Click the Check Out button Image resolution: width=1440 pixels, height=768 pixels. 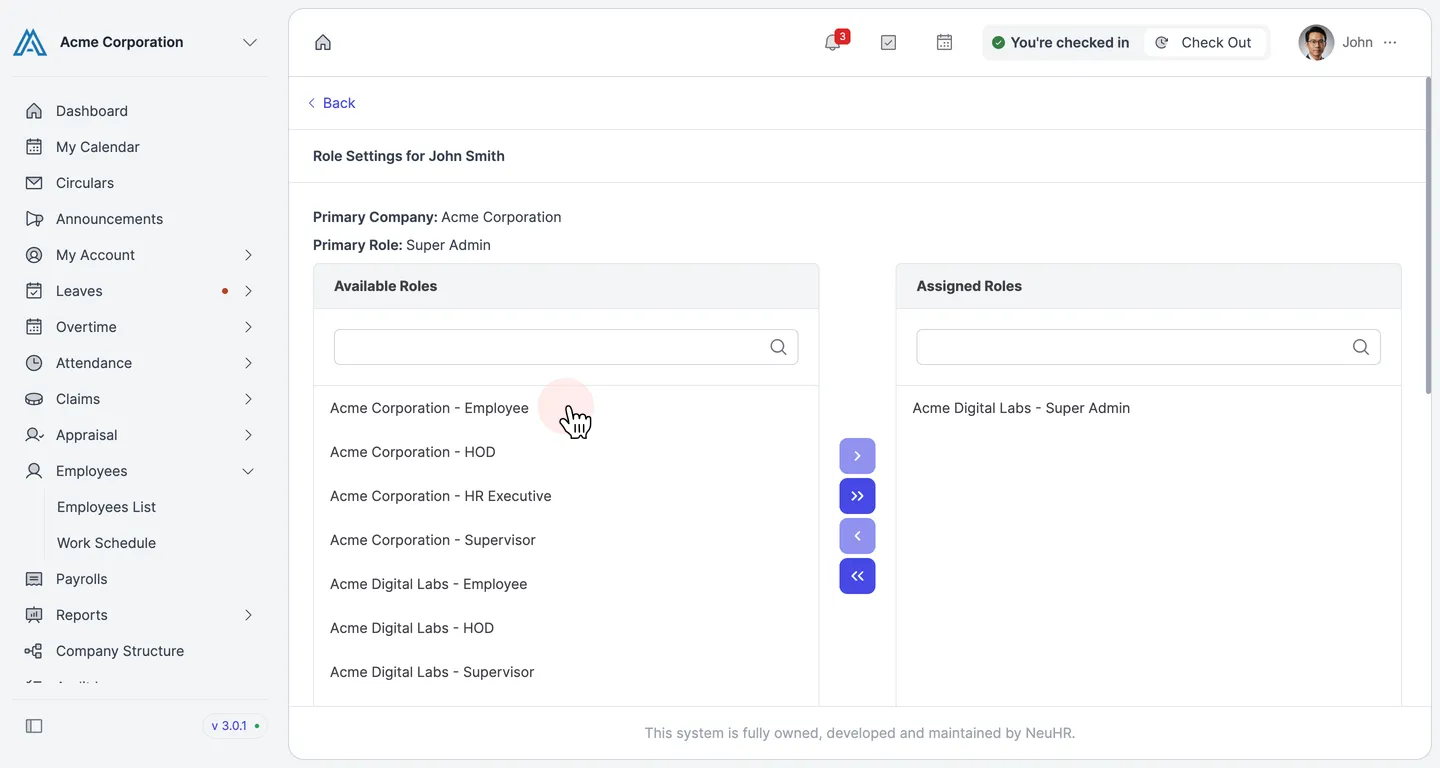tap(1204, 42)
